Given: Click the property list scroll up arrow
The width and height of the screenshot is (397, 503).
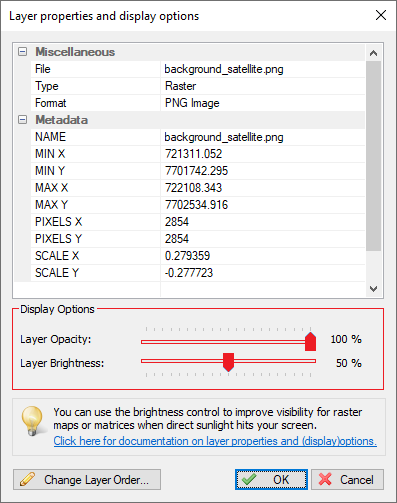Looking at the screenshot, I should coord(373,53).
